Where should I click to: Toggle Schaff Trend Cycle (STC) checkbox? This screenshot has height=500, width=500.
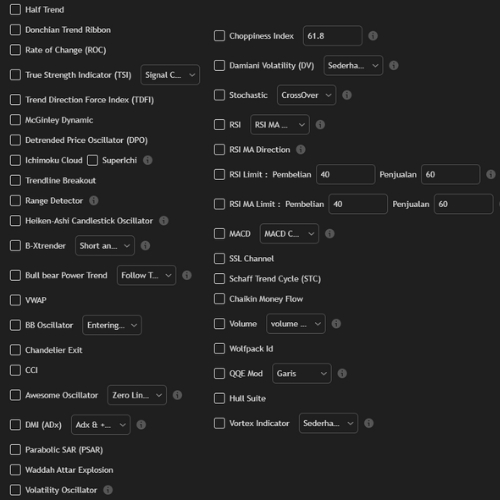219,279
